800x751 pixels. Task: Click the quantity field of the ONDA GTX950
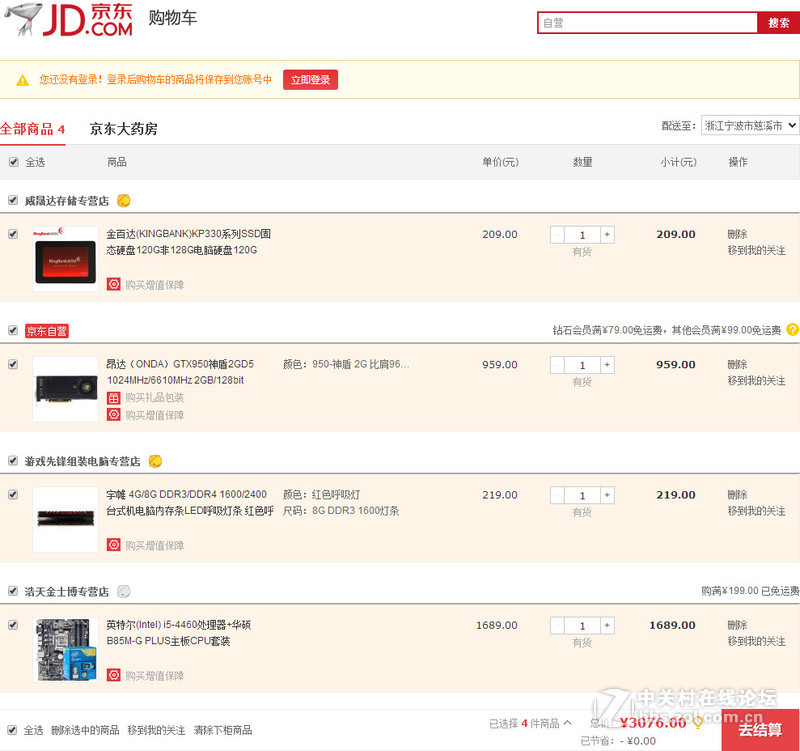(582, 365)
